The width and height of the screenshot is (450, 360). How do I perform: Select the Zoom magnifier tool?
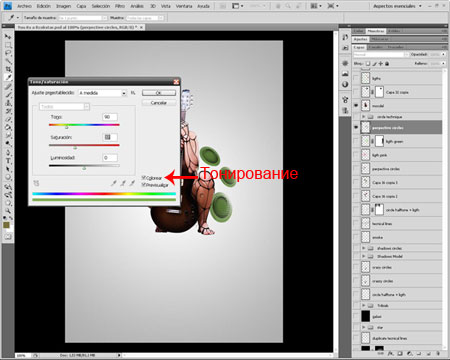pyautogui.click(x=8, y=211)
